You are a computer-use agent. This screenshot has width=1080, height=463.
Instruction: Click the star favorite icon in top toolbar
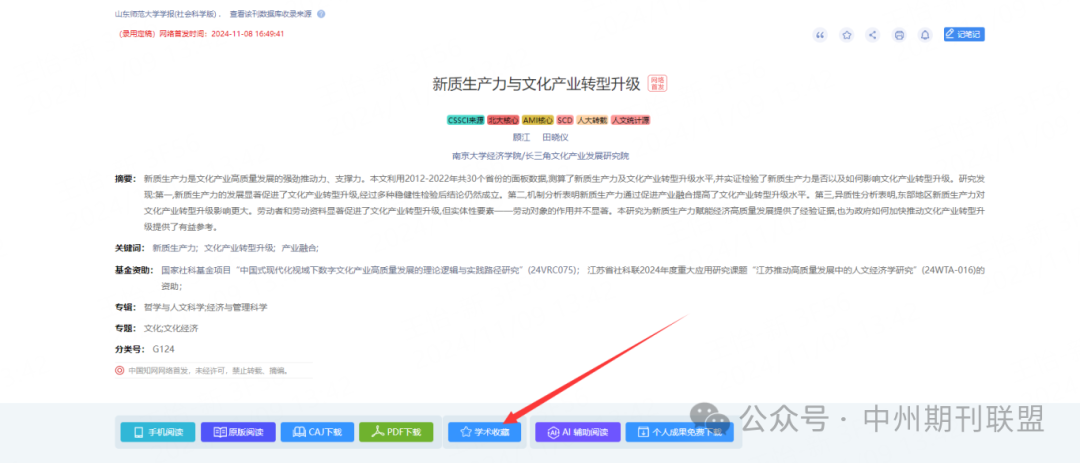847,35
